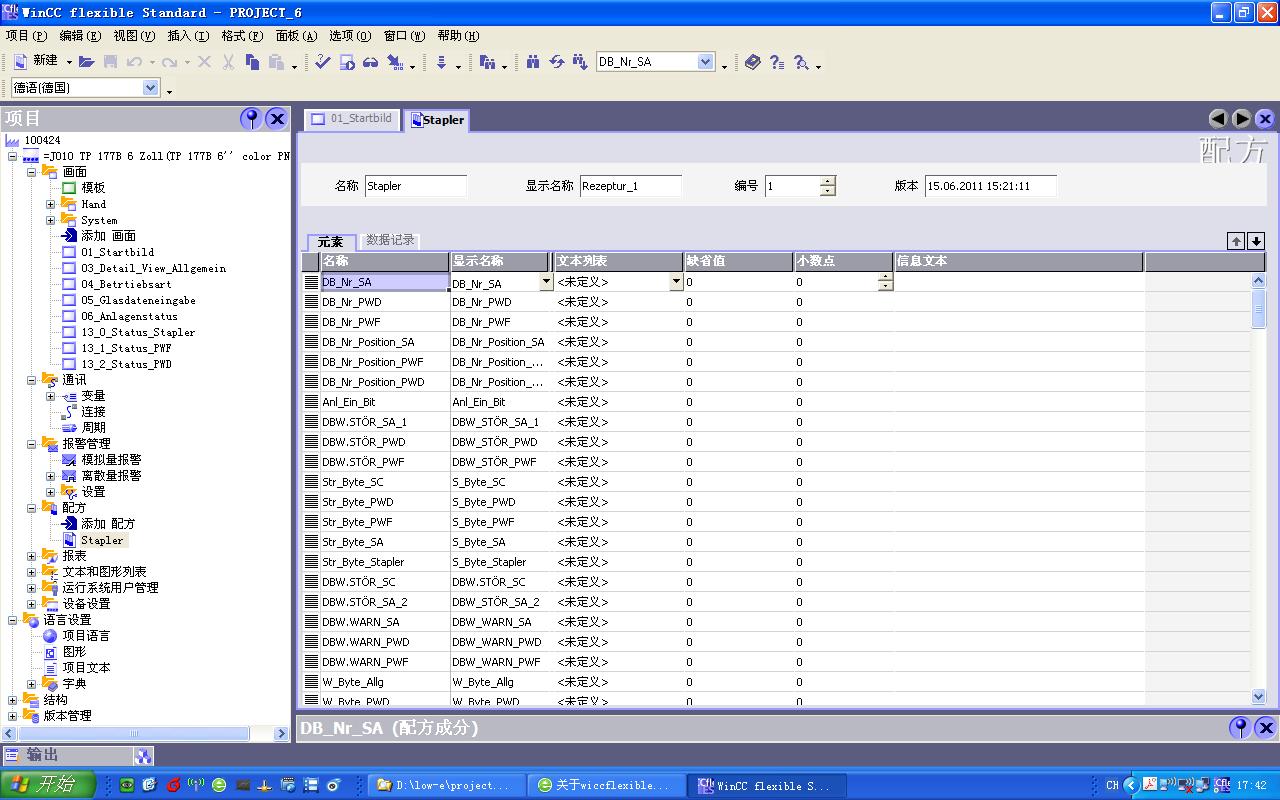Click the replace arrows toolbar icon
The image size is (1280, 800).
557,62
